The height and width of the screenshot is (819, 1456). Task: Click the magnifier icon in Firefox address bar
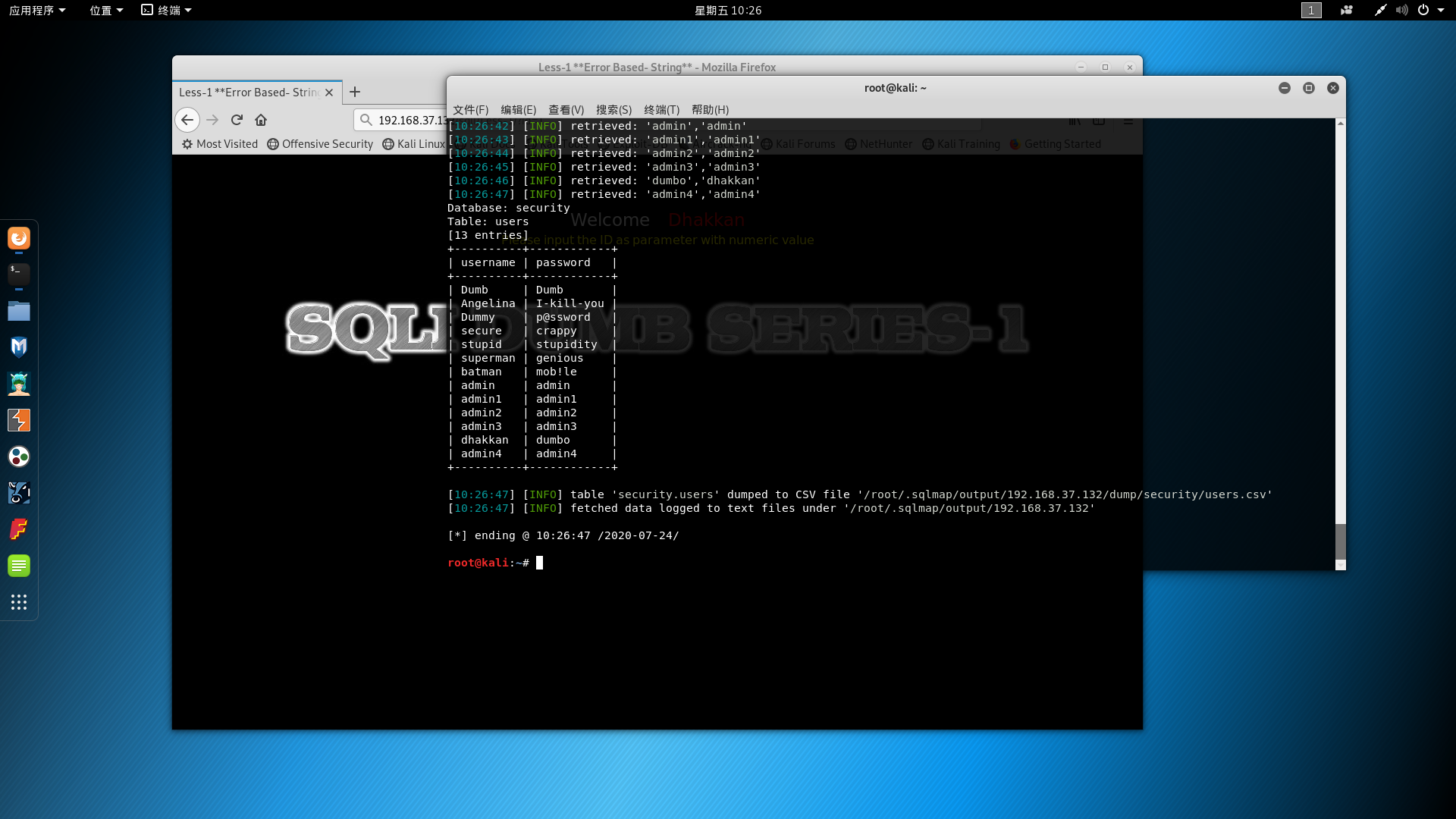click(x=366, y=120)
